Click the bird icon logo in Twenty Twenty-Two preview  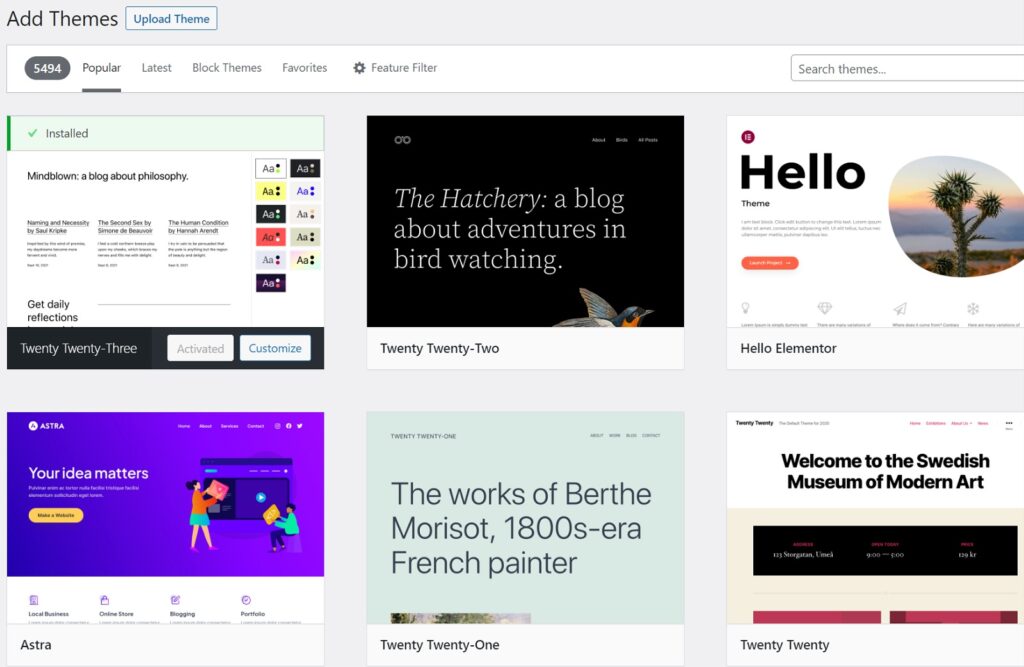click(402, 140)
